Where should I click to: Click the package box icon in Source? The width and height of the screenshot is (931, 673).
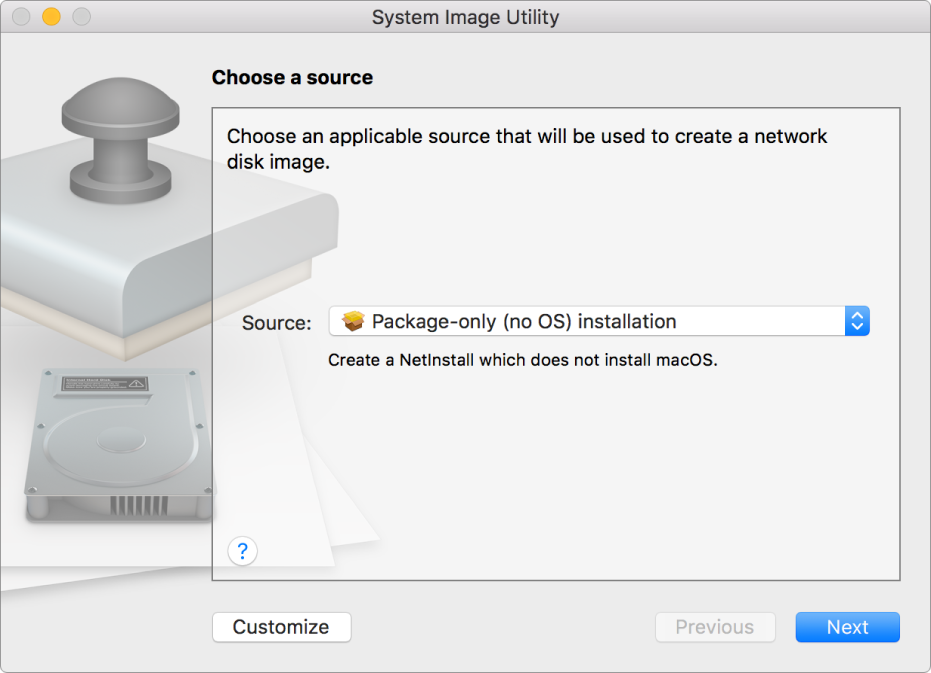point(353,322)
